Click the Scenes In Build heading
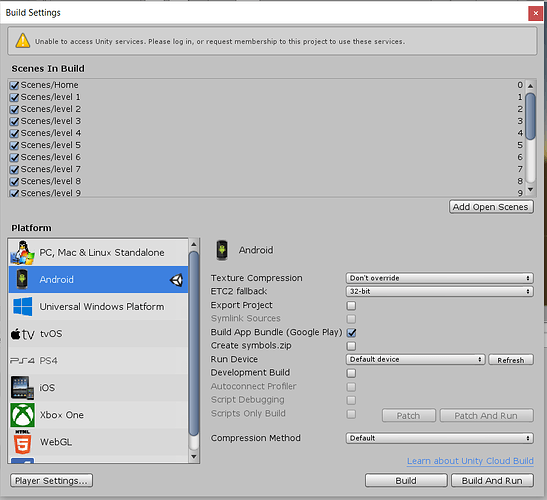Viewport: 547px width, 500px height. coord(48,68)
